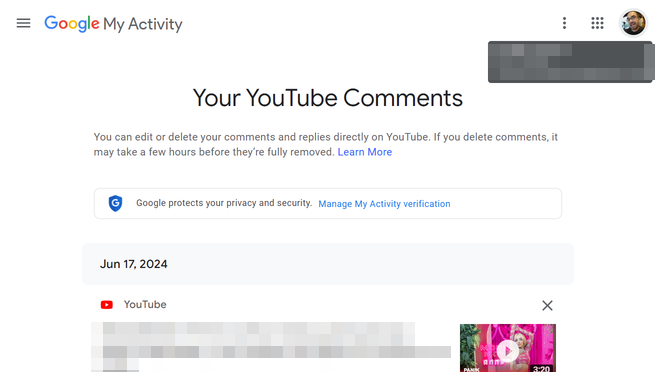The width and height of the screenshot is (655, 372).
Task: Delete the YouTube comment with the X
Action: point(547,305)
